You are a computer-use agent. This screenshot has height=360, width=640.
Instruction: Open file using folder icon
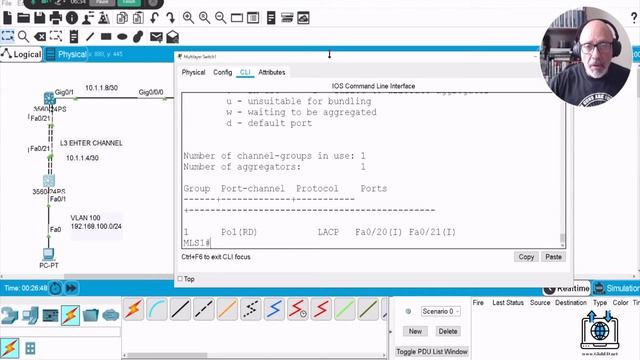pos(23,18)
